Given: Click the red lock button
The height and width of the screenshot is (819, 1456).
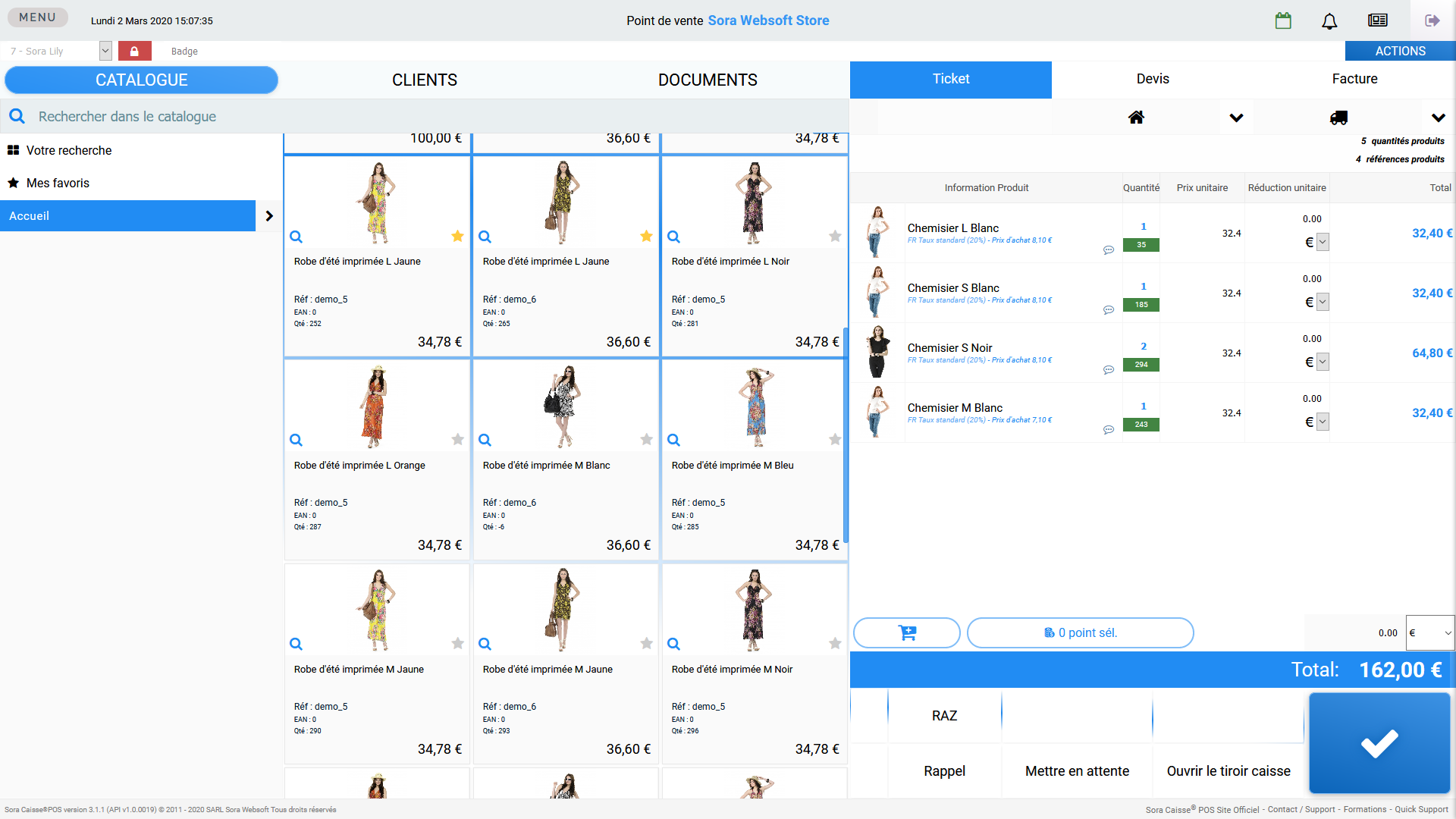Looking at the screenshot, I should [x=134, y=51].
